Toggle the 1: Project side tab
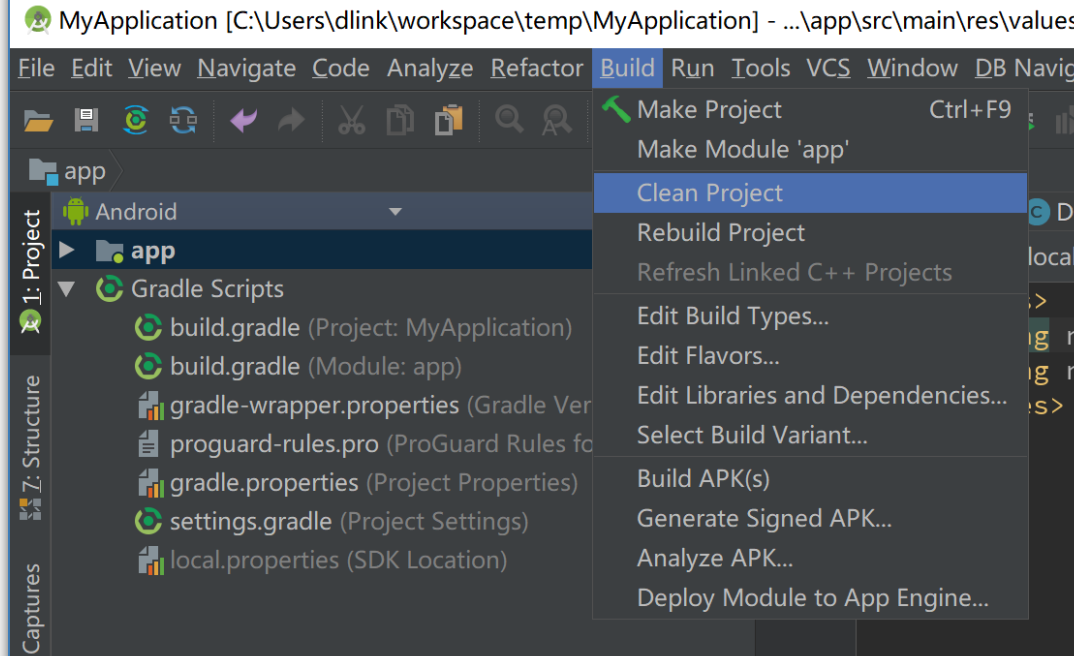This screenshot has width=1074, height=656. point(30,273)
